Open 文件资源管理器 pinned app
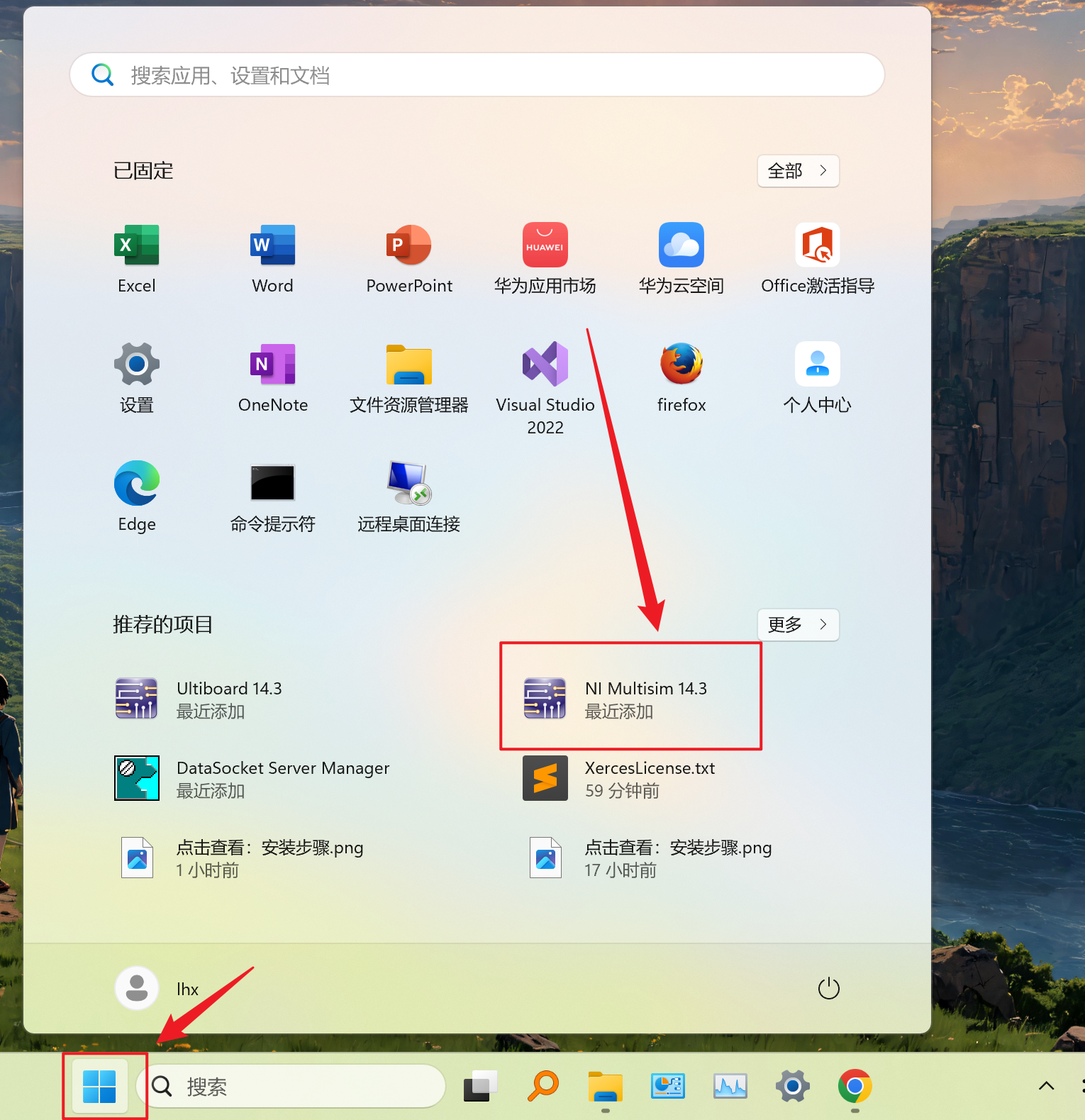This screenshot has width=1085, height=1120. (409, 378)
